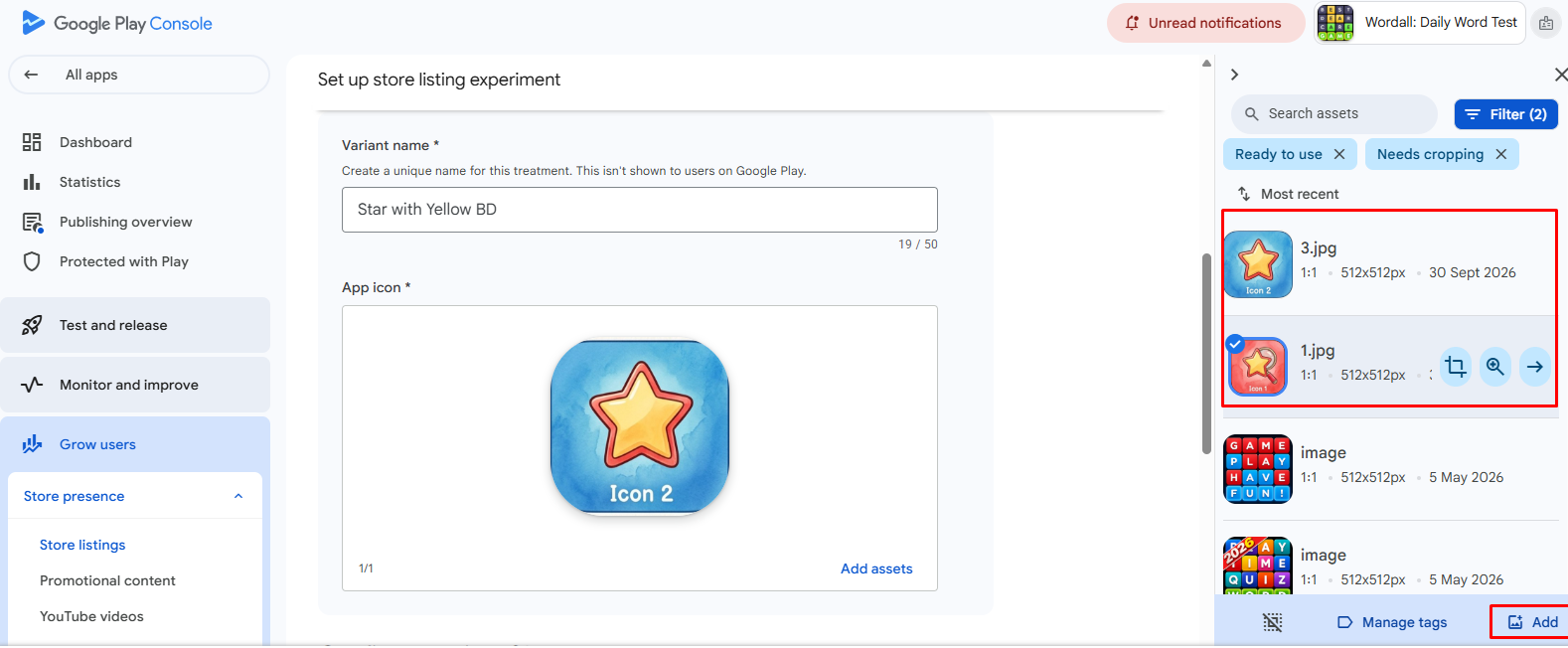
Task: Select Grow users section
Action: pos(135,444)
